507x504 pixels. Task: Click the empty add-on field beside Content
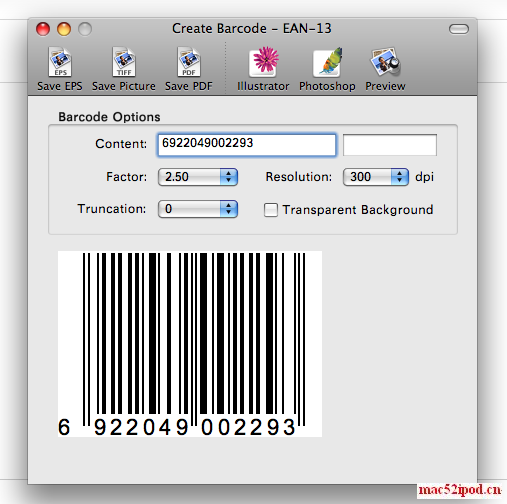tap(390, 145)
